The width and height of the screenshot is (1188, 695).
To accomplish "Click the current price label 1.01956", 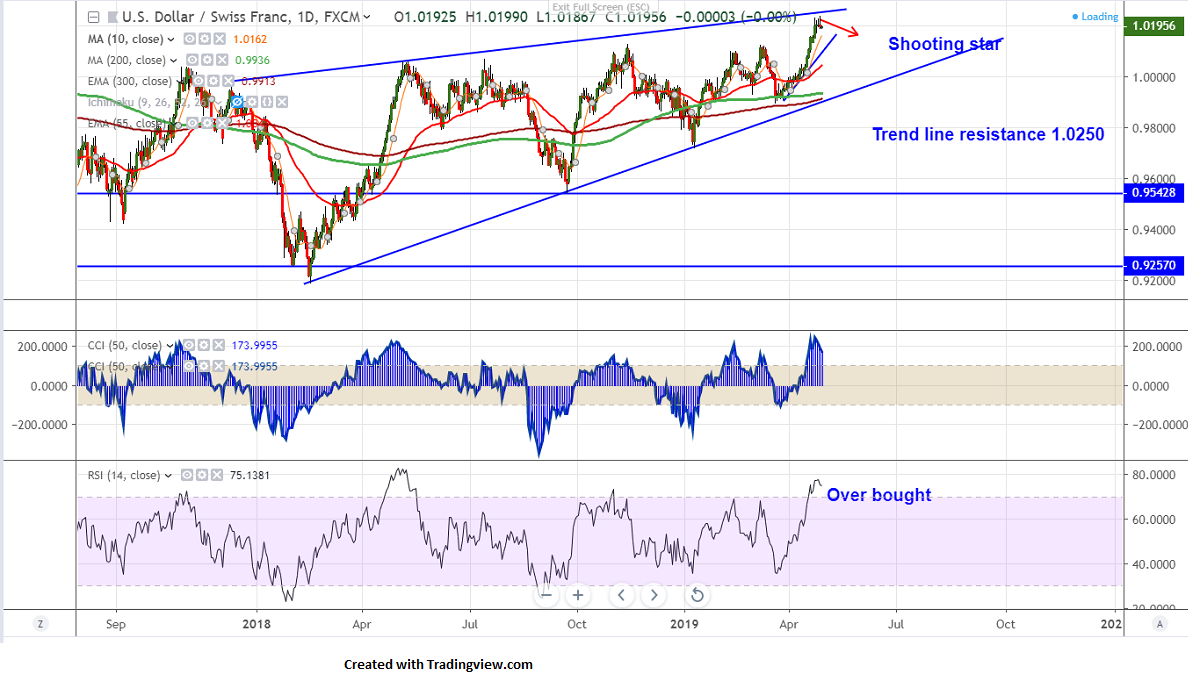I will pos(1154,26).
